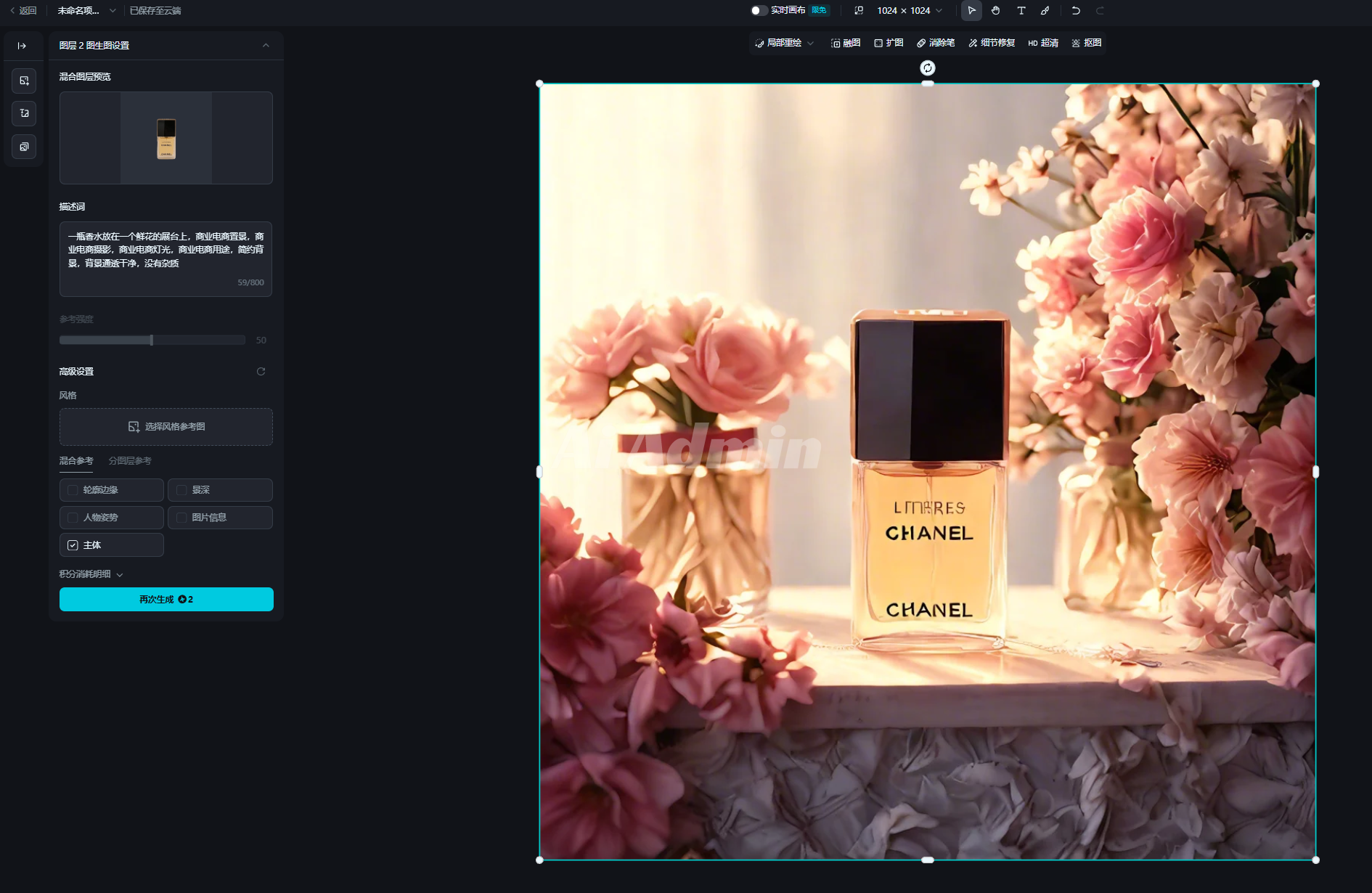Collapse the 图层 2 图生图设置 panel
Image resolution: width=1372 pixels, height=893 pixels.
tap(266, 45)
